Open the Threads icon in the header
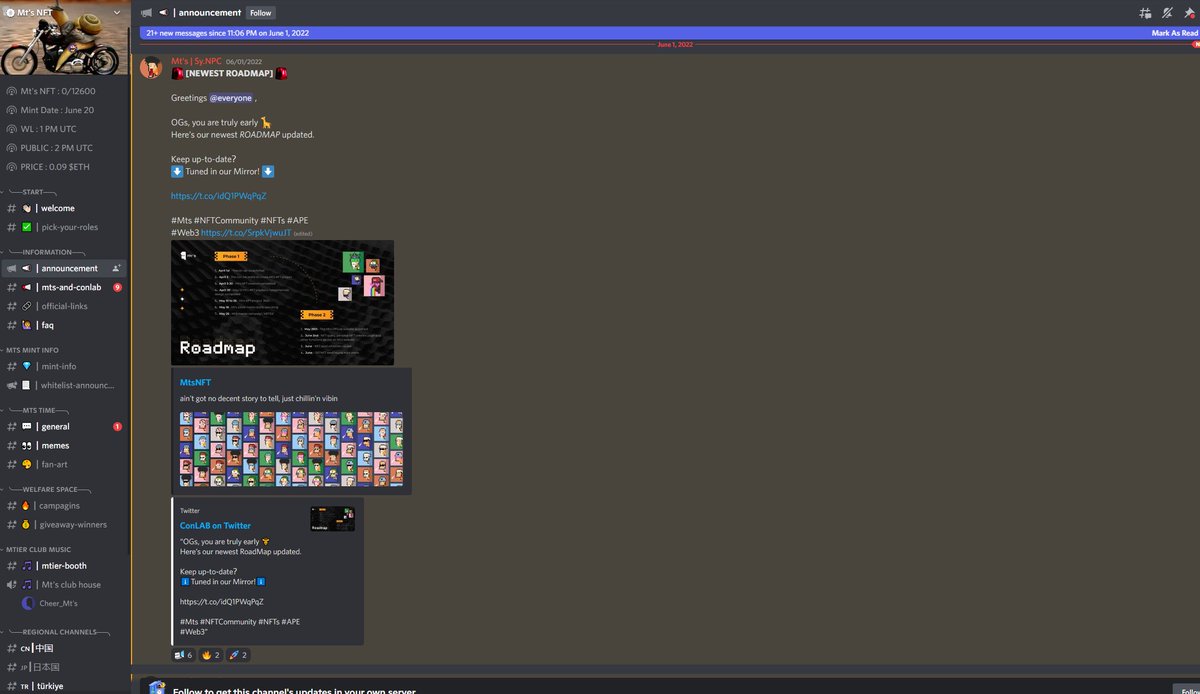The image size is (1200, 694). 1145,13
